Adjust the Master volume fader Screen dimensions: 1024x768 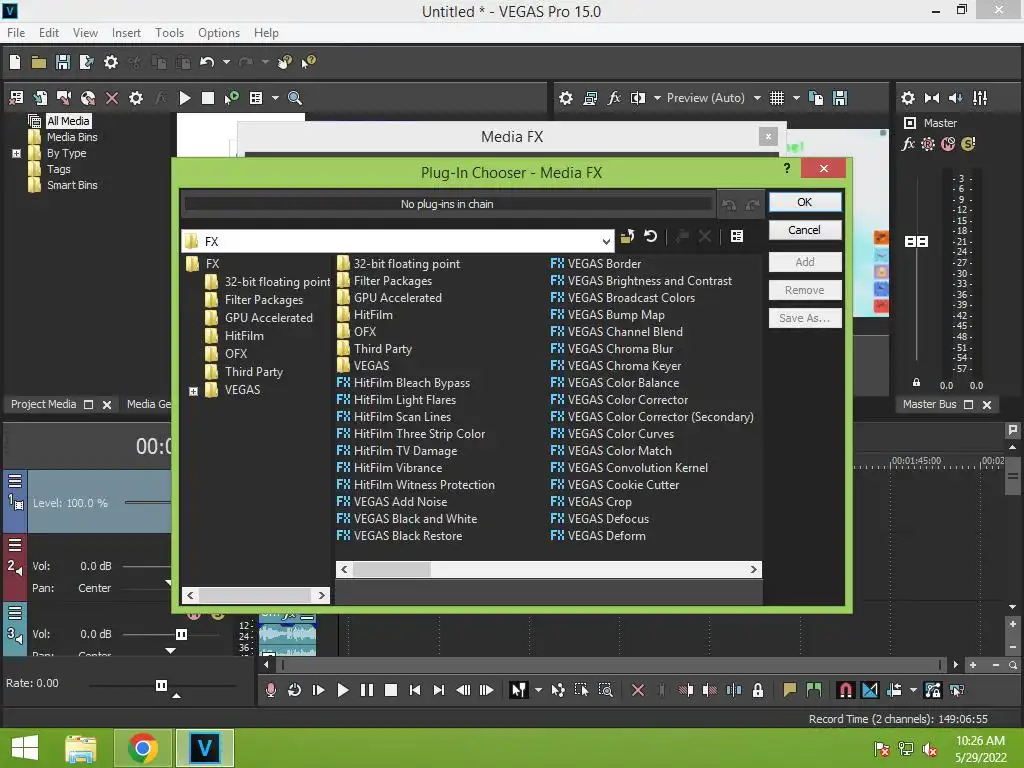[x=916, y=242]
